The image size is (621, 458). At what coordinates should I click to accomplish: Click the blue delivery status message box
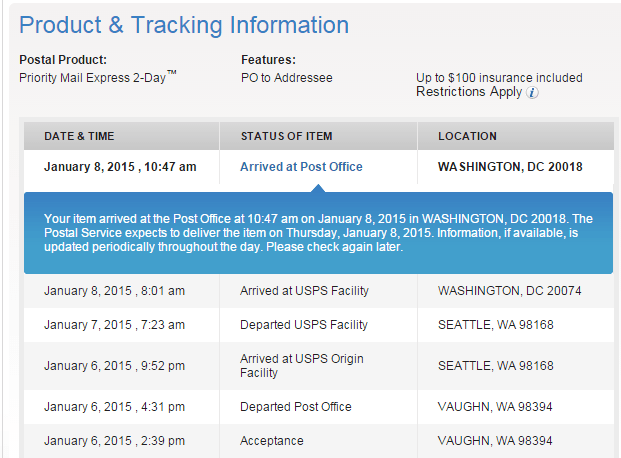click(x=318, y=232)
